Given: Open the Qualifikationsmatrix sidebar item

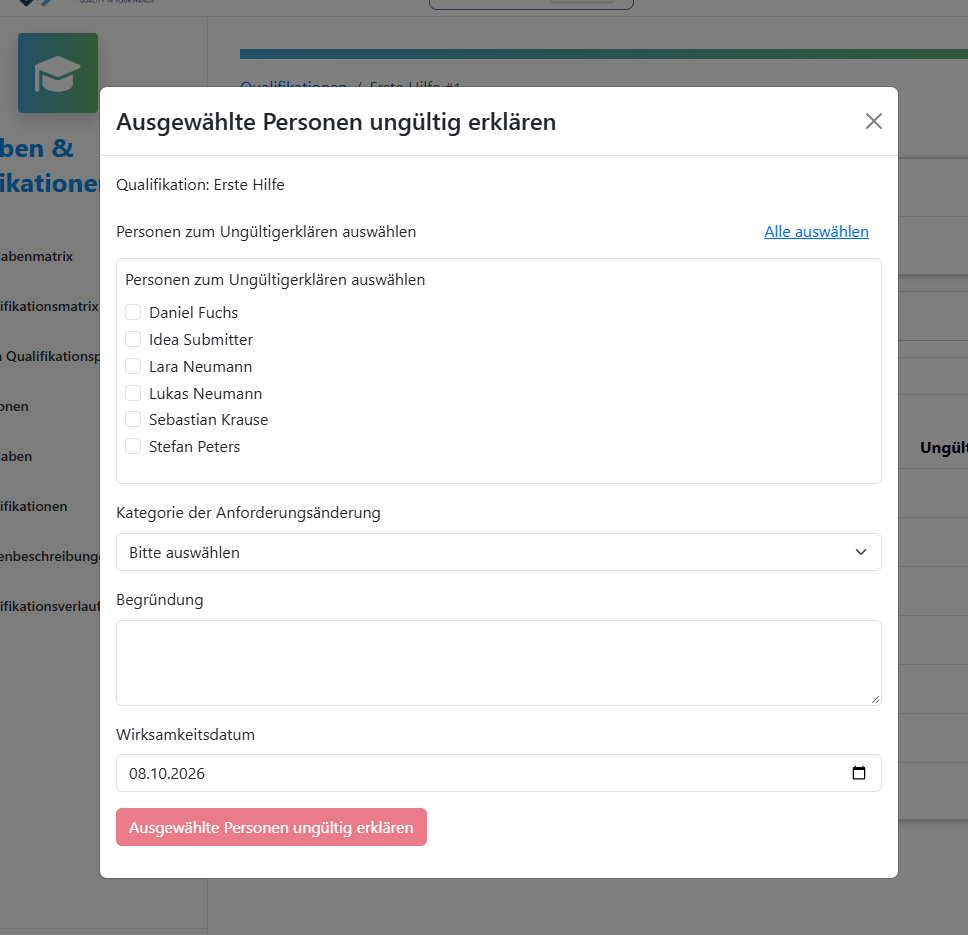Looking at the screenshot, I should pos(49,306).
